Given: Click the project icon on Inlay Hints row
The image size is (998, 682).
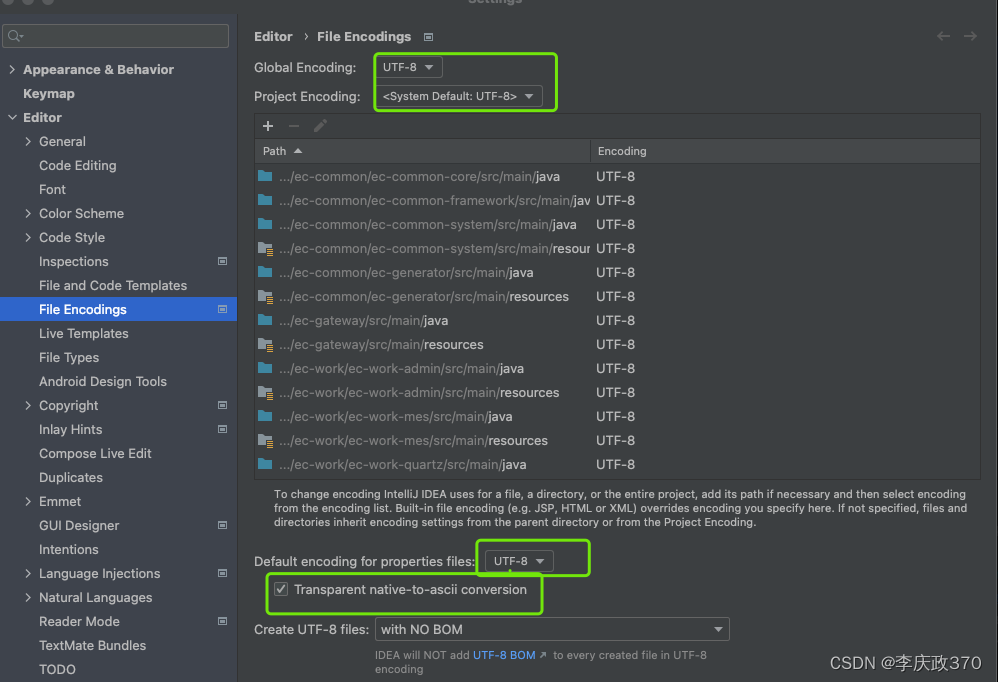Looking at the screenshot, I should (x=222, y=429).
